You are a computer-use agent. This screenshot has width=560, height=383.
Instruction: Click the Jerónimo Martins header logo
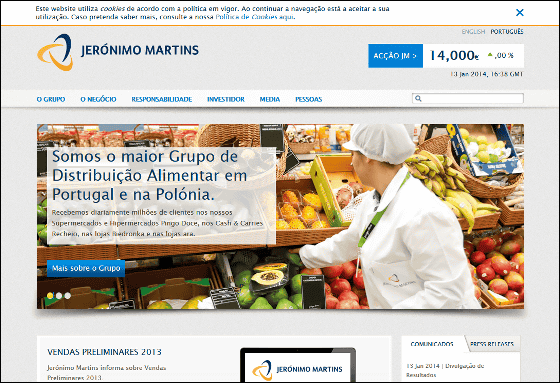click(x=118, y=52)
